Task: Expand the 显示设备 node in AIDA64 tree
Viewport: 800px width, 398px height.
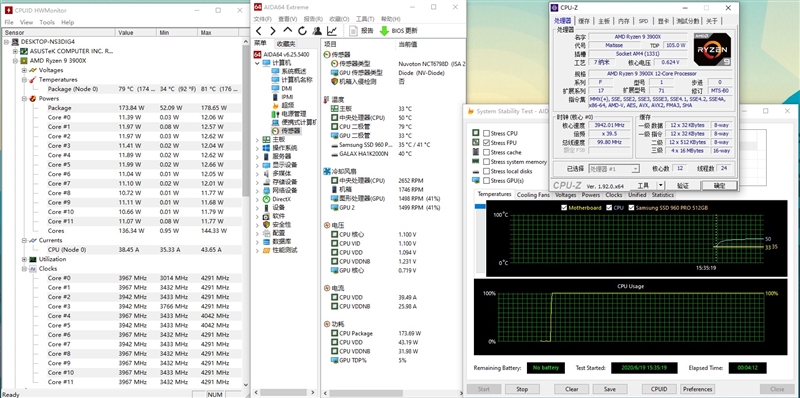Action: pos(257,165)
